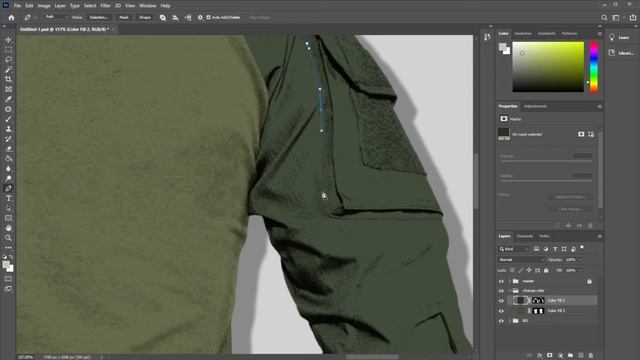The width and height of the screenshot is (640, 360).
Task: Select the Eraser tool
Action: pyautogui.click(x=8, y=149)
